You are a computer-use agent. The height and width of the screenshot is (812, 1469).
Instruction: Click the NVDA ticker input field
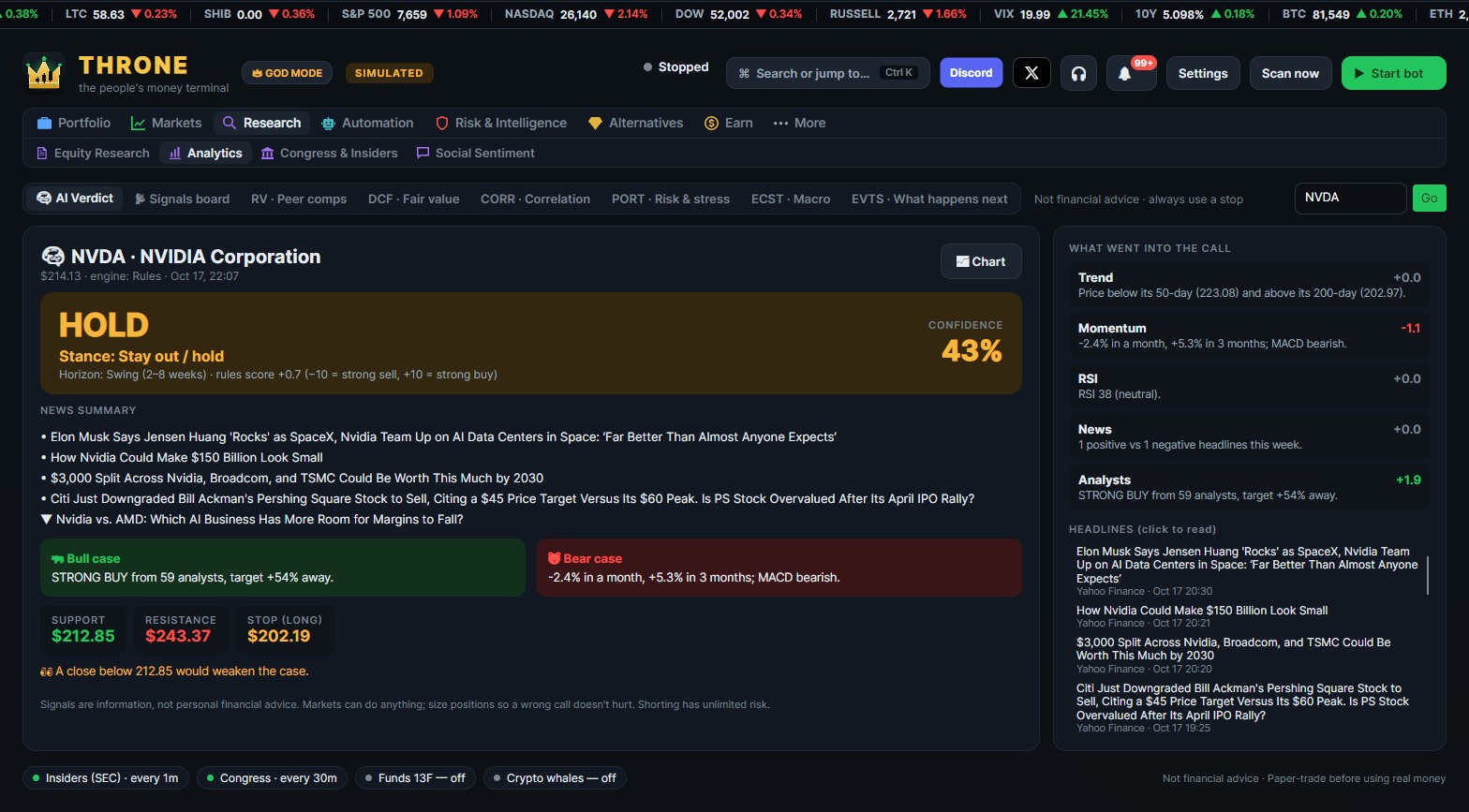pyautogui.click(x=1350, y=198)
